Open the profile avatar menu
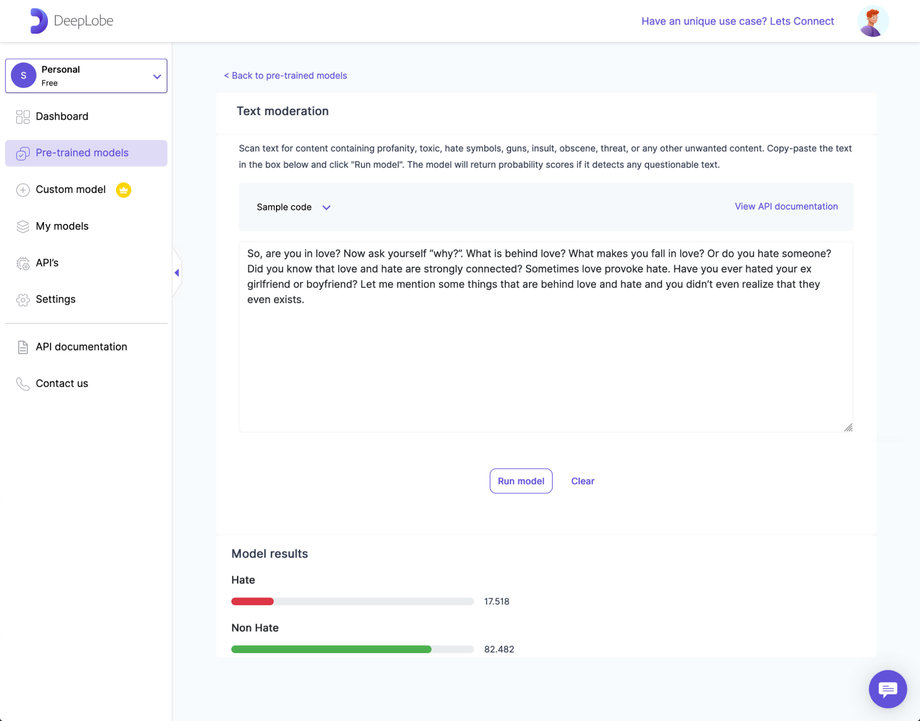 (x=871, y=20)
